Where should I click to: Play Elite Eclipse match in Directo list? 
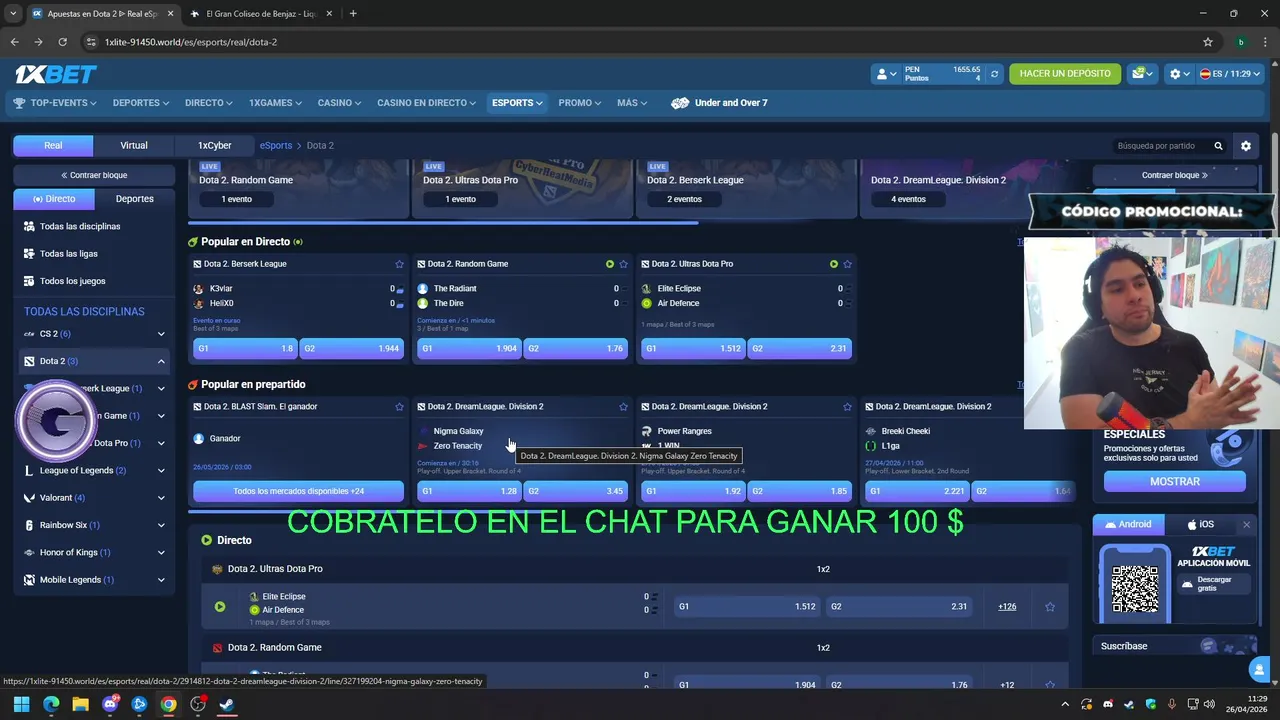(220, 606)
